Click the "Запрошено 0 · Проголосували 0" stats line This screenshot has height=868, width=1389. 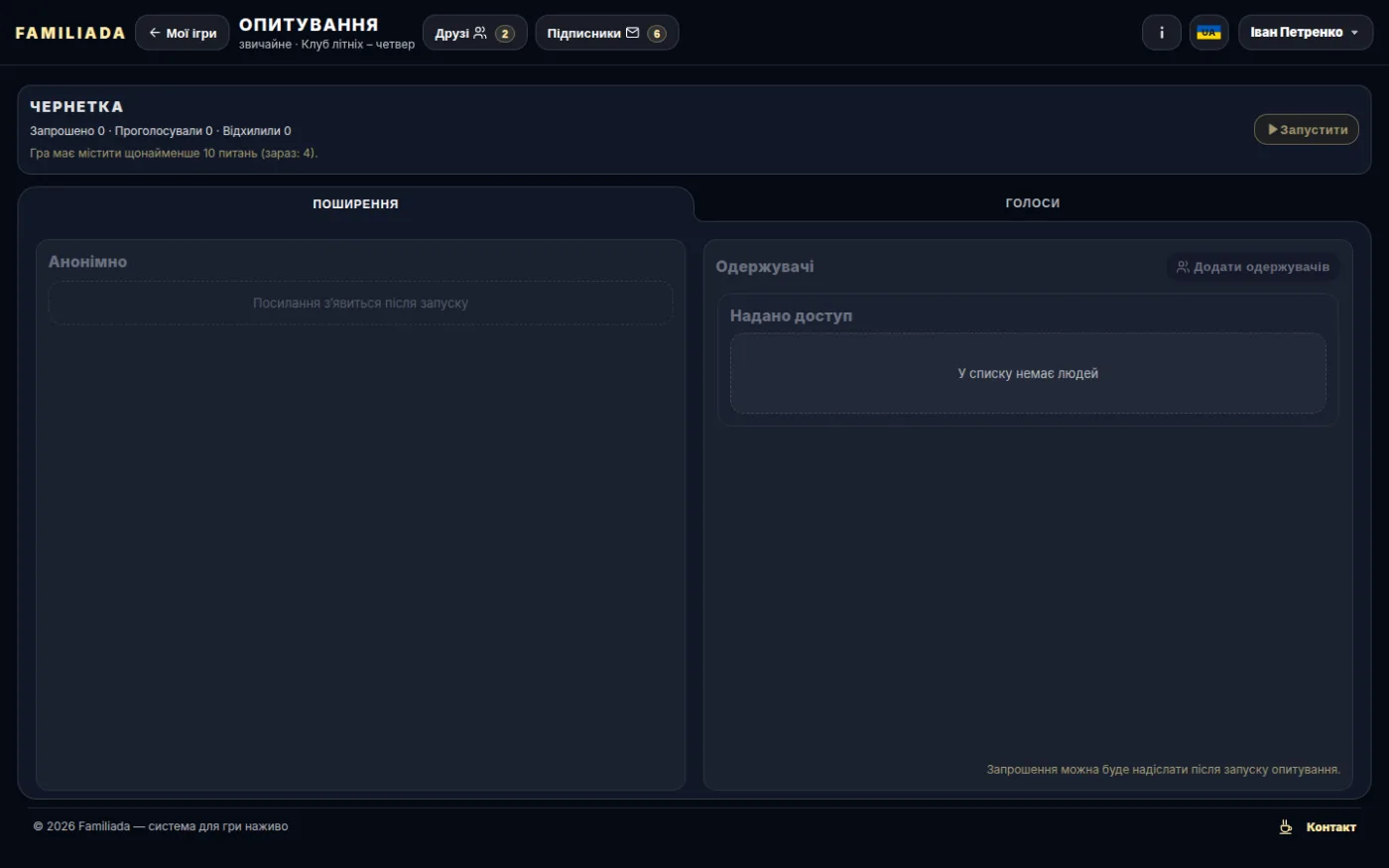pyautogui.click(x=161, y=131)
